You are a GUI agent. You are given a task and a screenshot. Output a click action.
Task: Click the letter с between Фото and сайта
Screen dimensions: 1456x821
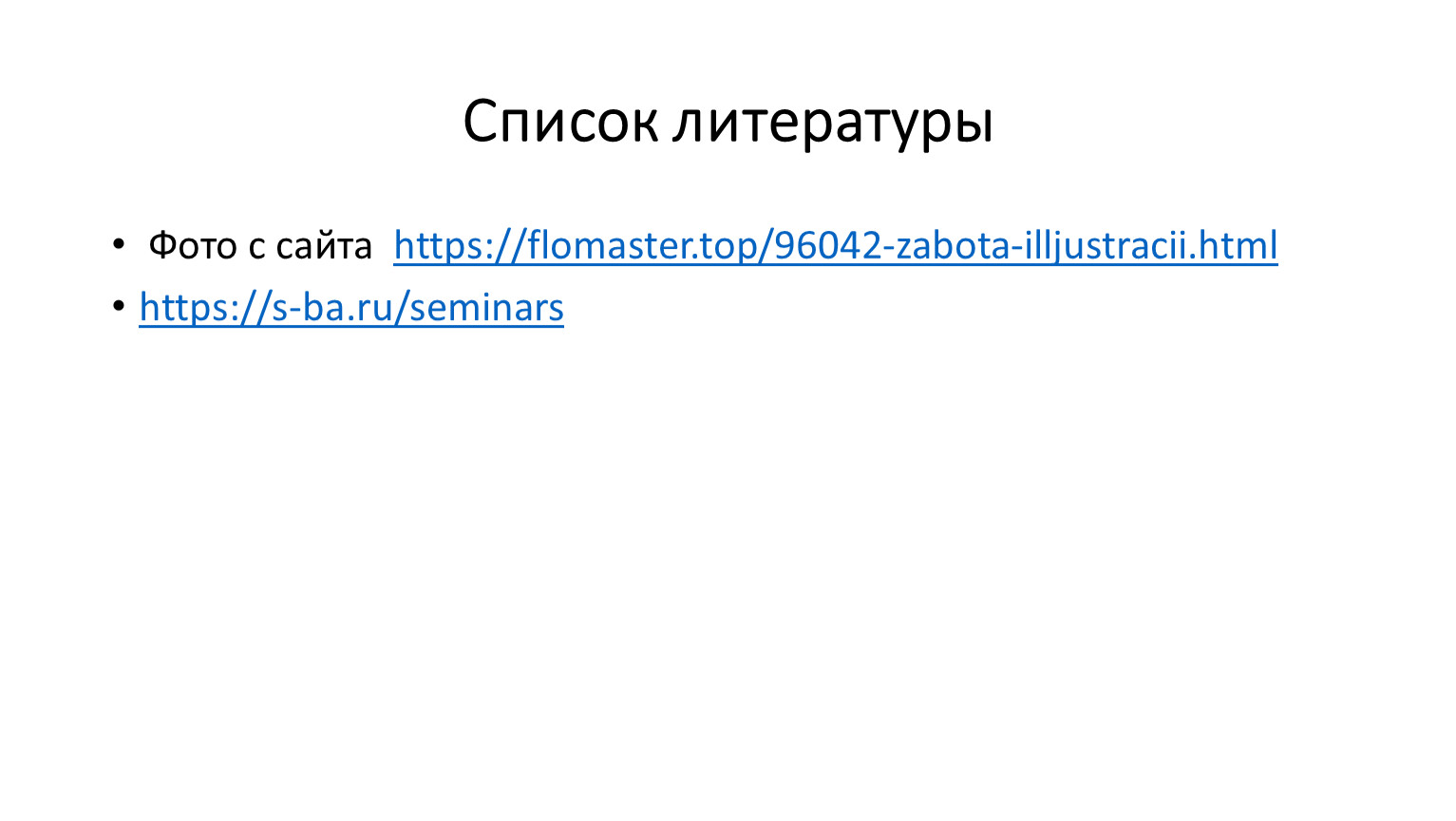(x=256, y=247)
